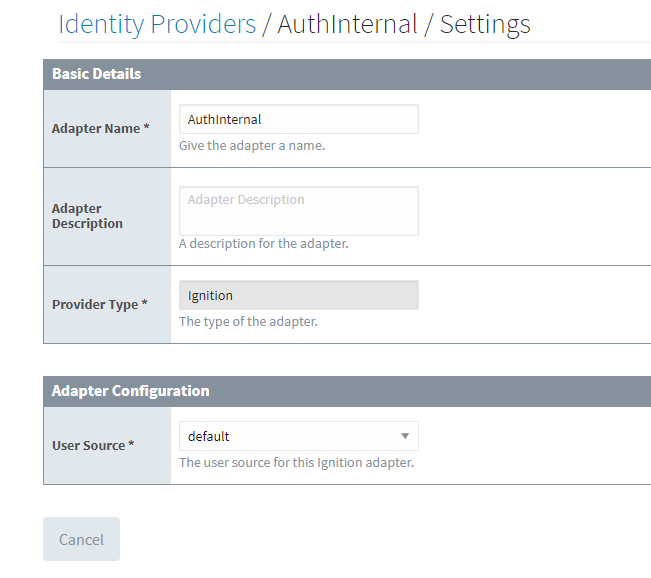Click the greyed-out Ignition provider type field
651x578 pixels.
298,296
